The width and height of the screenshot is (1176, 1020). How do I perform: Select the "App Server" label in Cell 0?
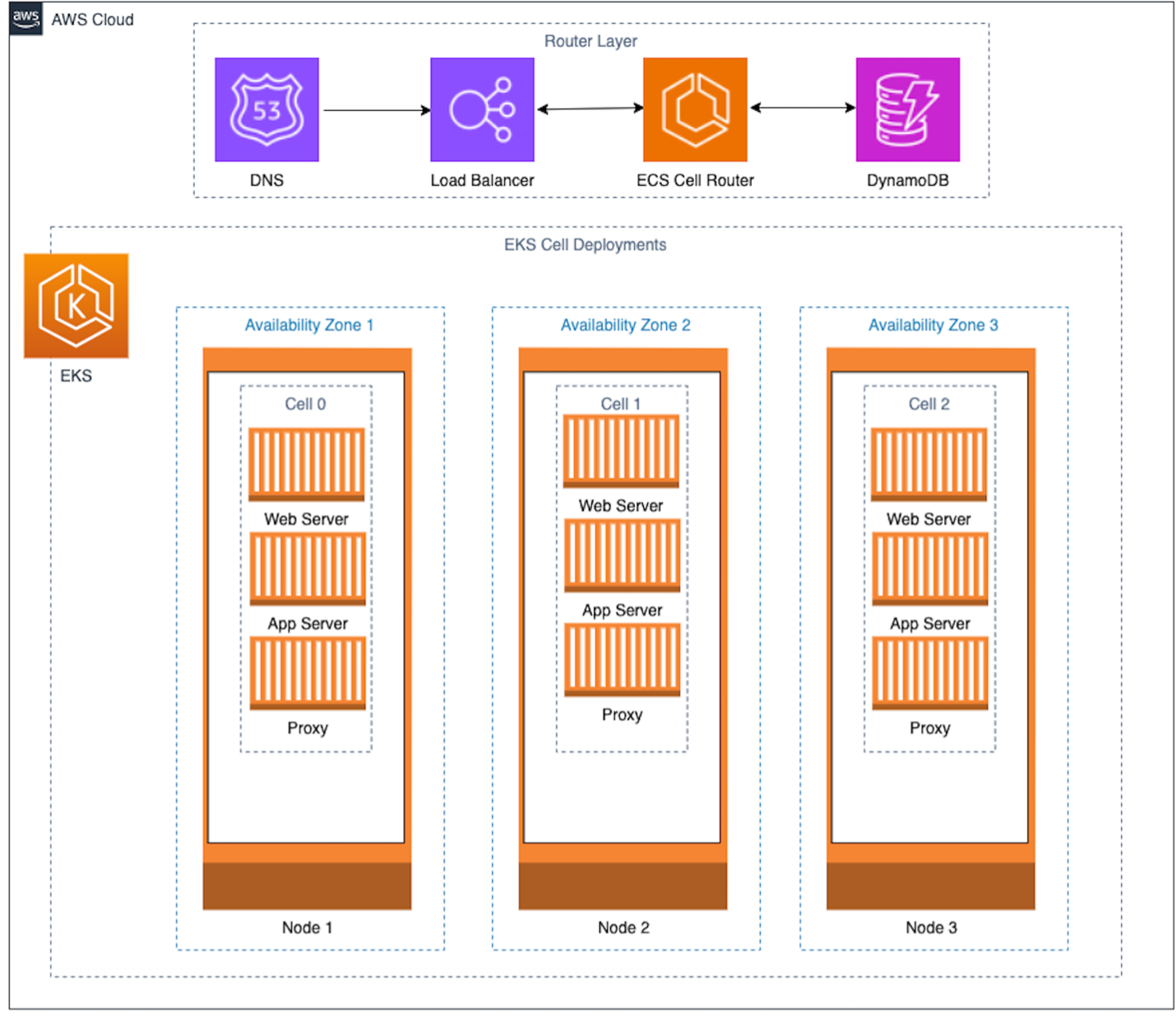[x=308, y=624]
